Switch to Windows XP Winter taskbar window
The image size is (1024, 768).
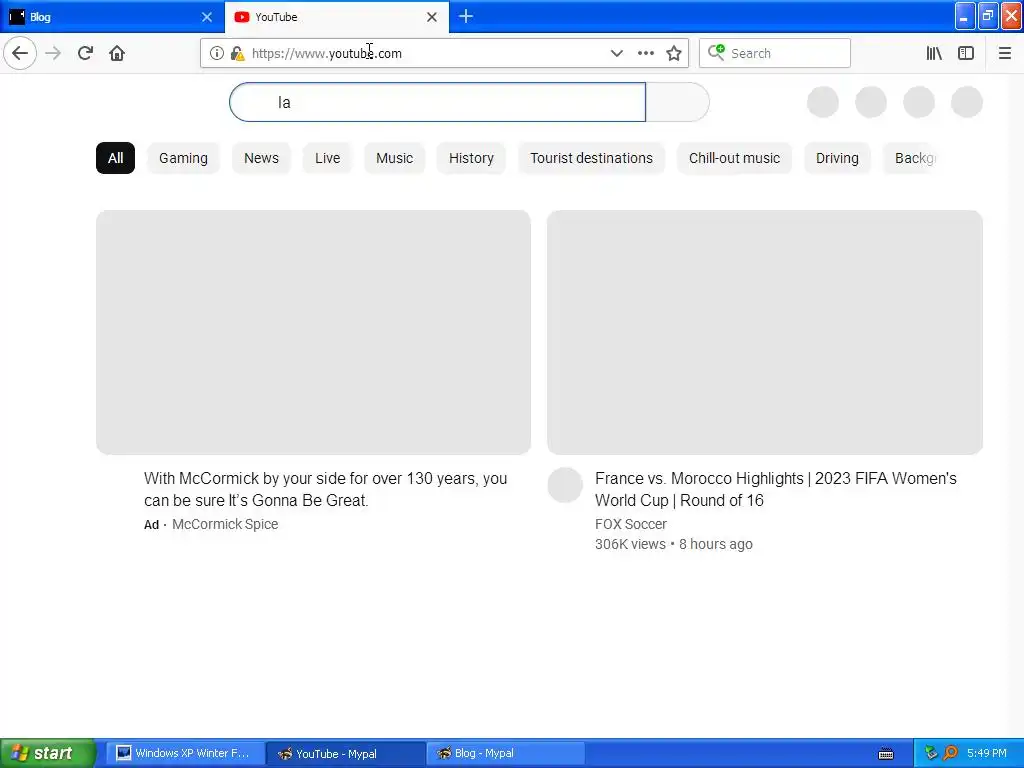pos(184,754)
